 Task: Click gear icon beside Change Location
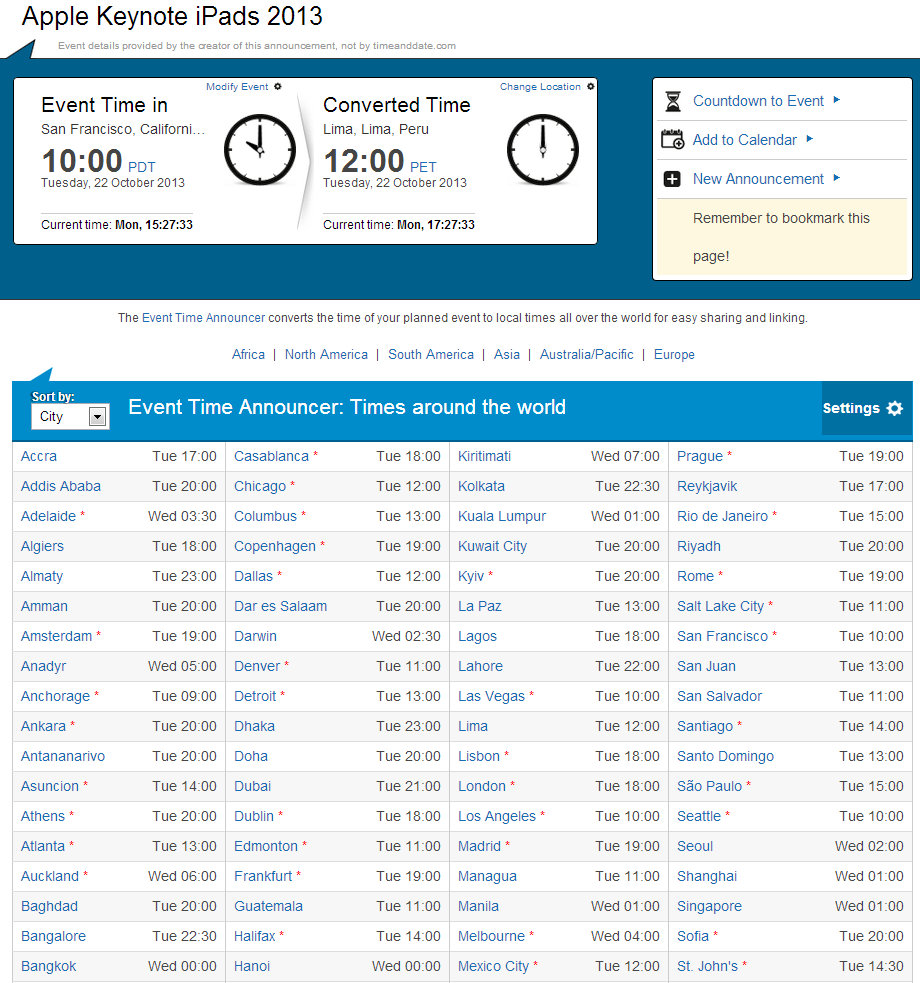(591, 87)
